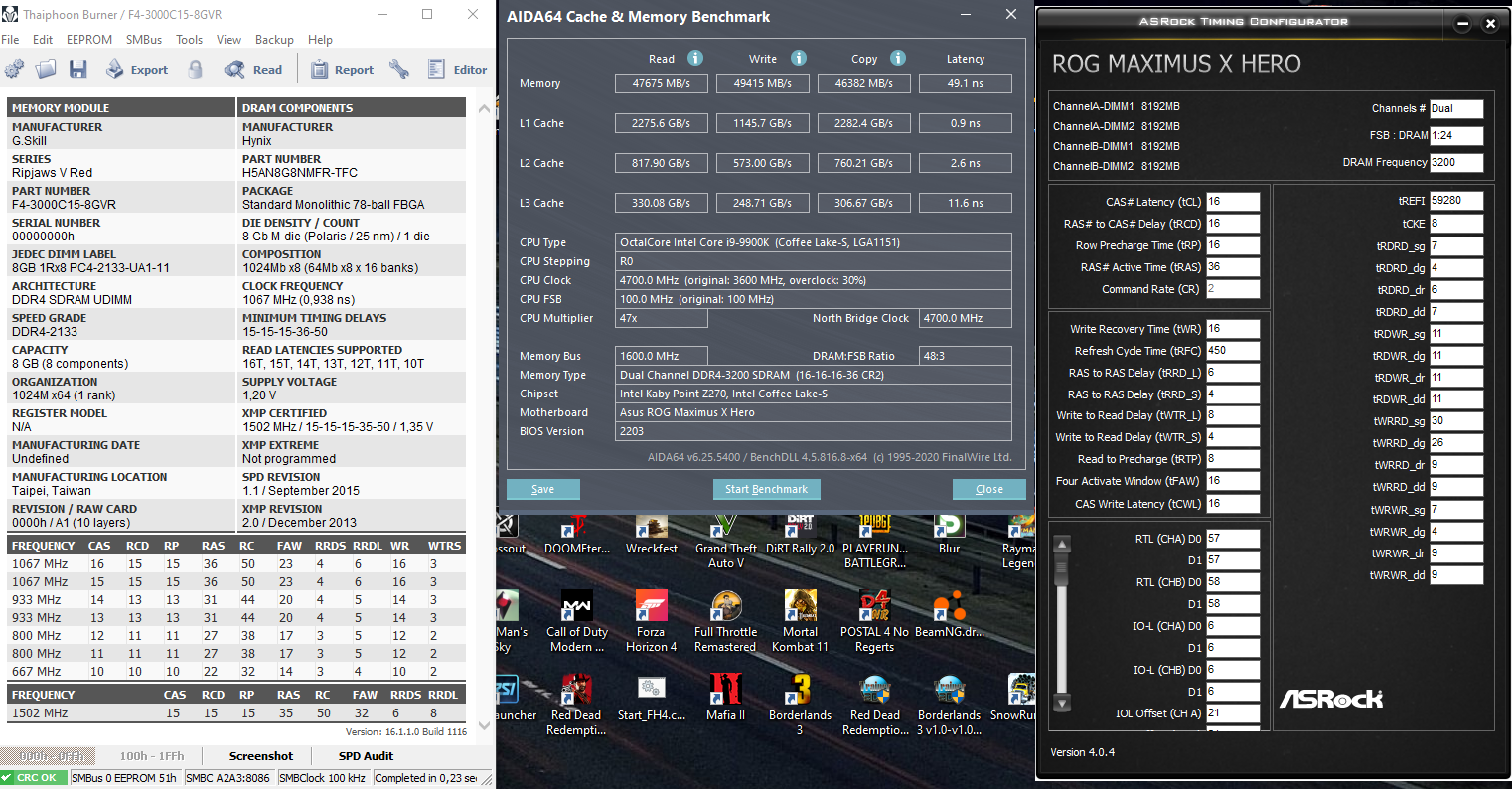
Task: Select the DiRT Rally 2.0 desktop icon
Action: [800, 535]
